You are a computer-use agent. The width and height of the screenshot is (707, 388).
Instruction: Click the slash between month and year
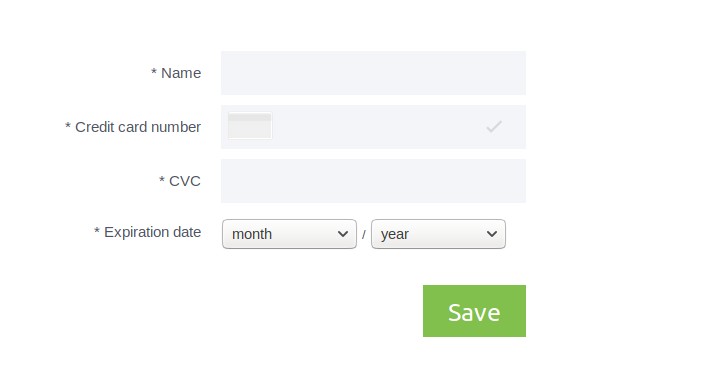(x=364, y=235)
